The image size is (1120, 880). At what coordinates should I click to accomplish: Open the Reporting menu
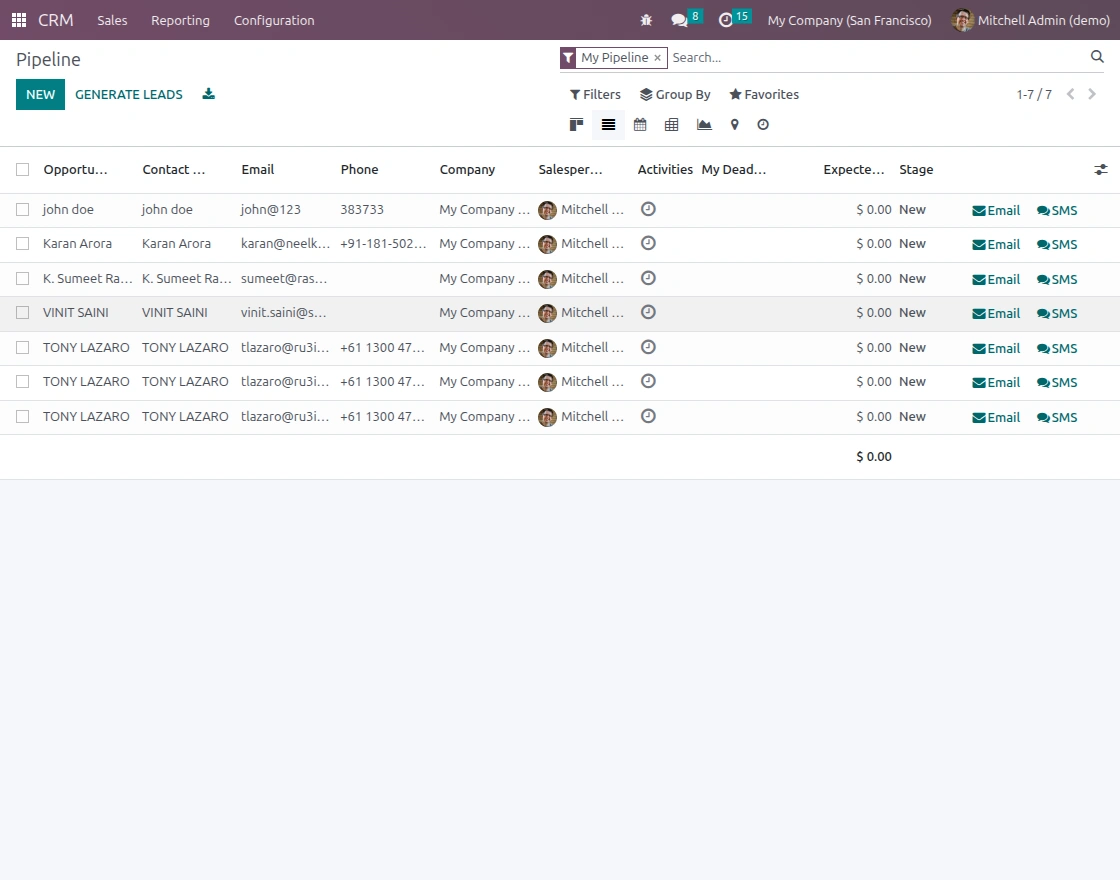click(180, 20)
